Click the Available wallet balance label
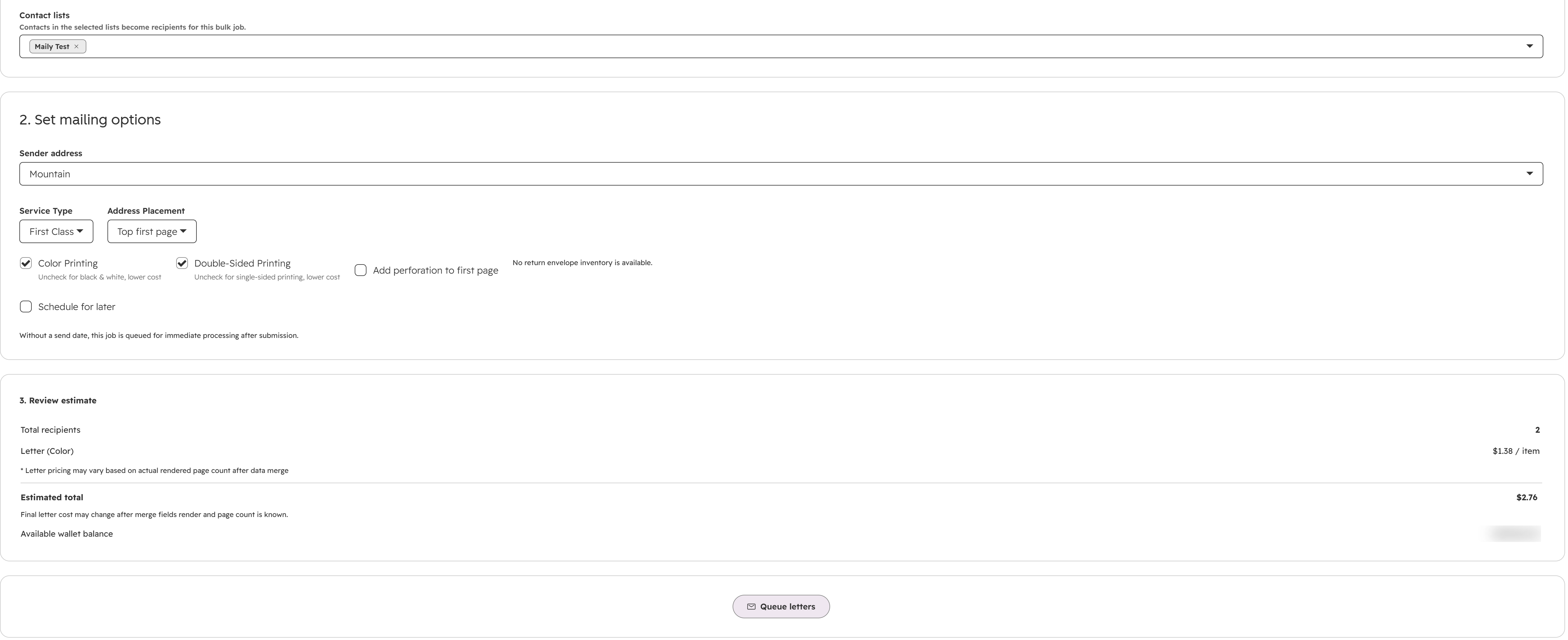The width and height of the screenshot is (1568, 640). [66, 534]
